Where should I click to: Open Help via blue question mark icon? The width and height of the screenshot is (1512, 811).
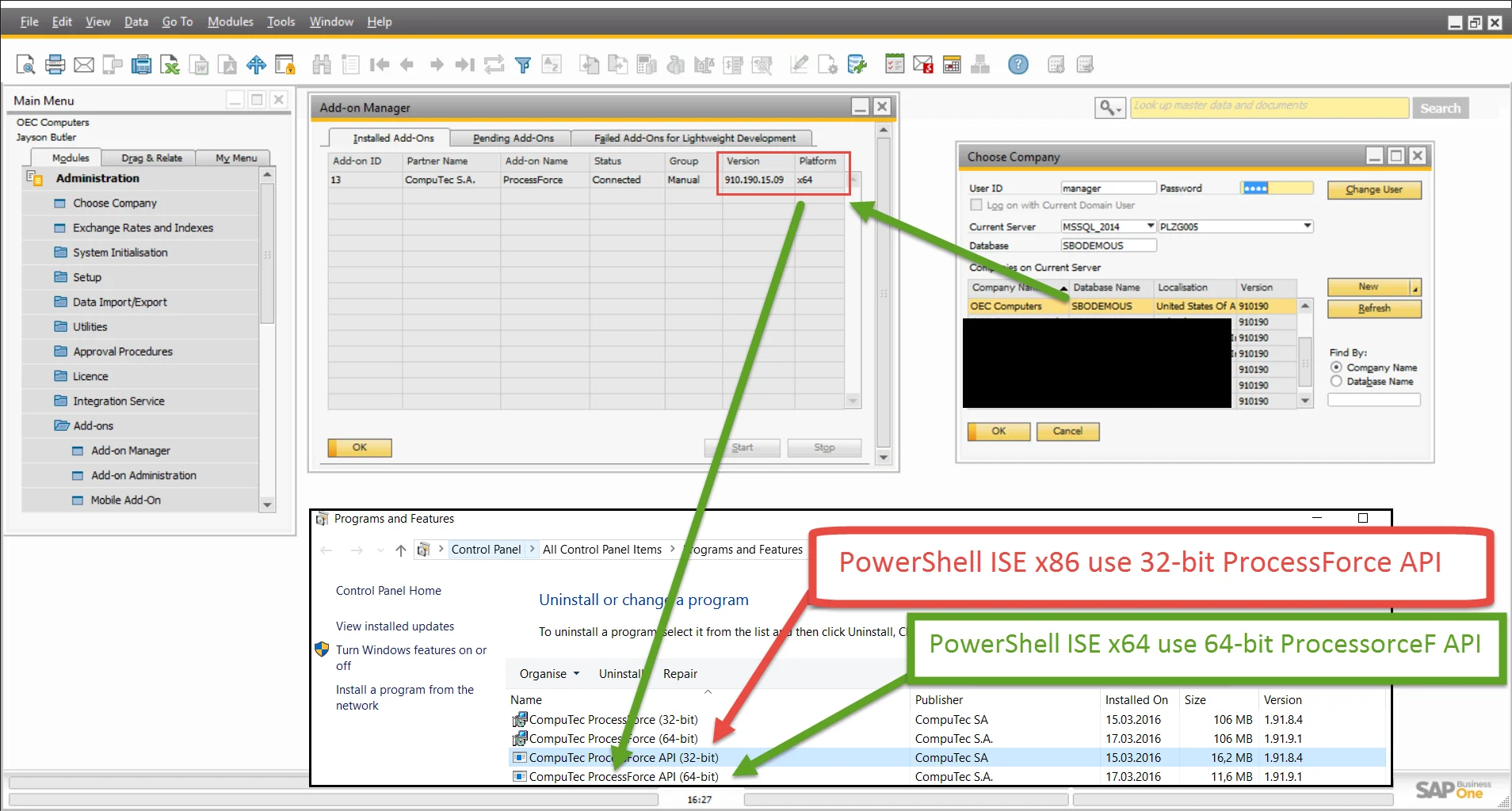click(x=1018, y=65)
